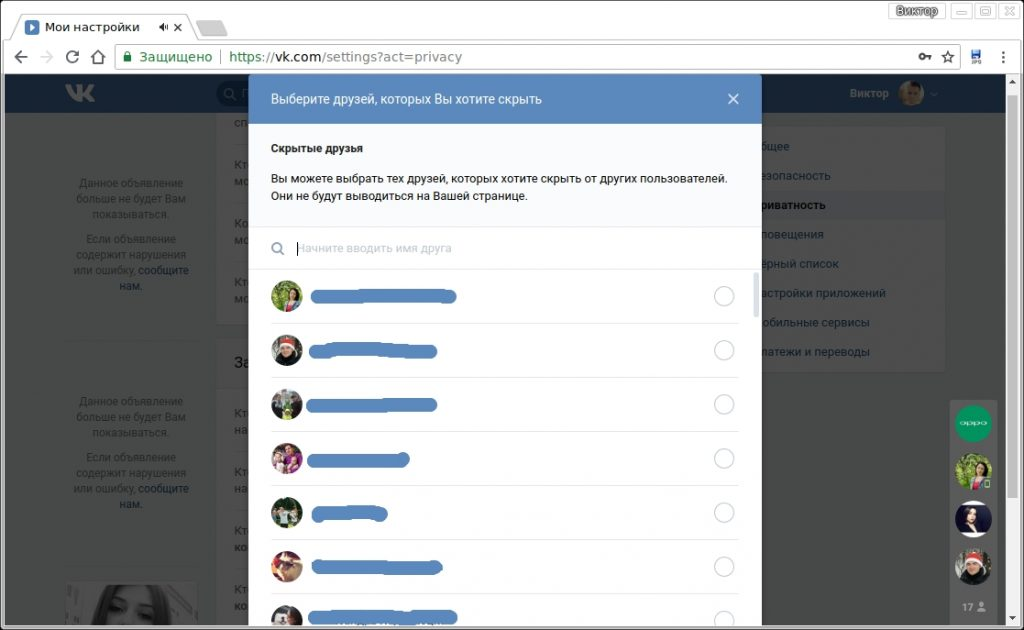Viewport: 1024px width, 630px height.
Task: Open the OPPO chat sidebar thumbnail
Action: (973, 423)
